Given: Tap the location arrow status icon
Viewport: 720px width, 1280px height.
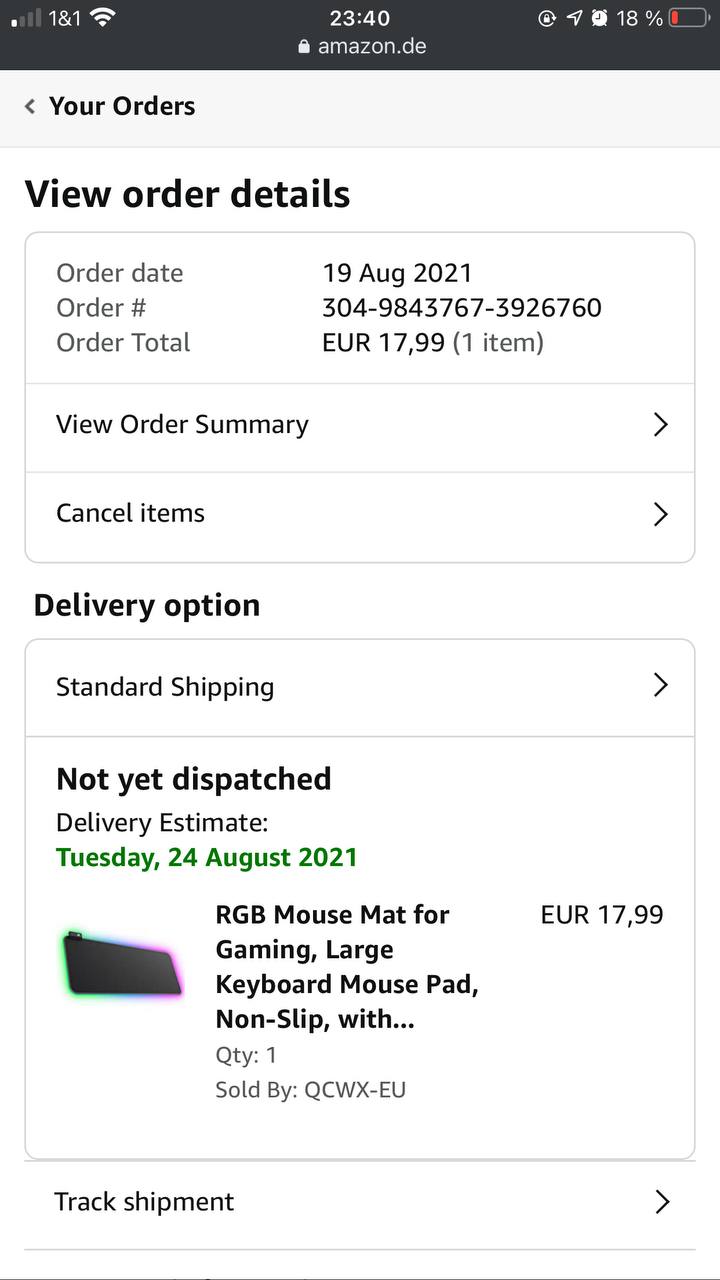Looking at the screenshot, I should click(x=574, y=18).
